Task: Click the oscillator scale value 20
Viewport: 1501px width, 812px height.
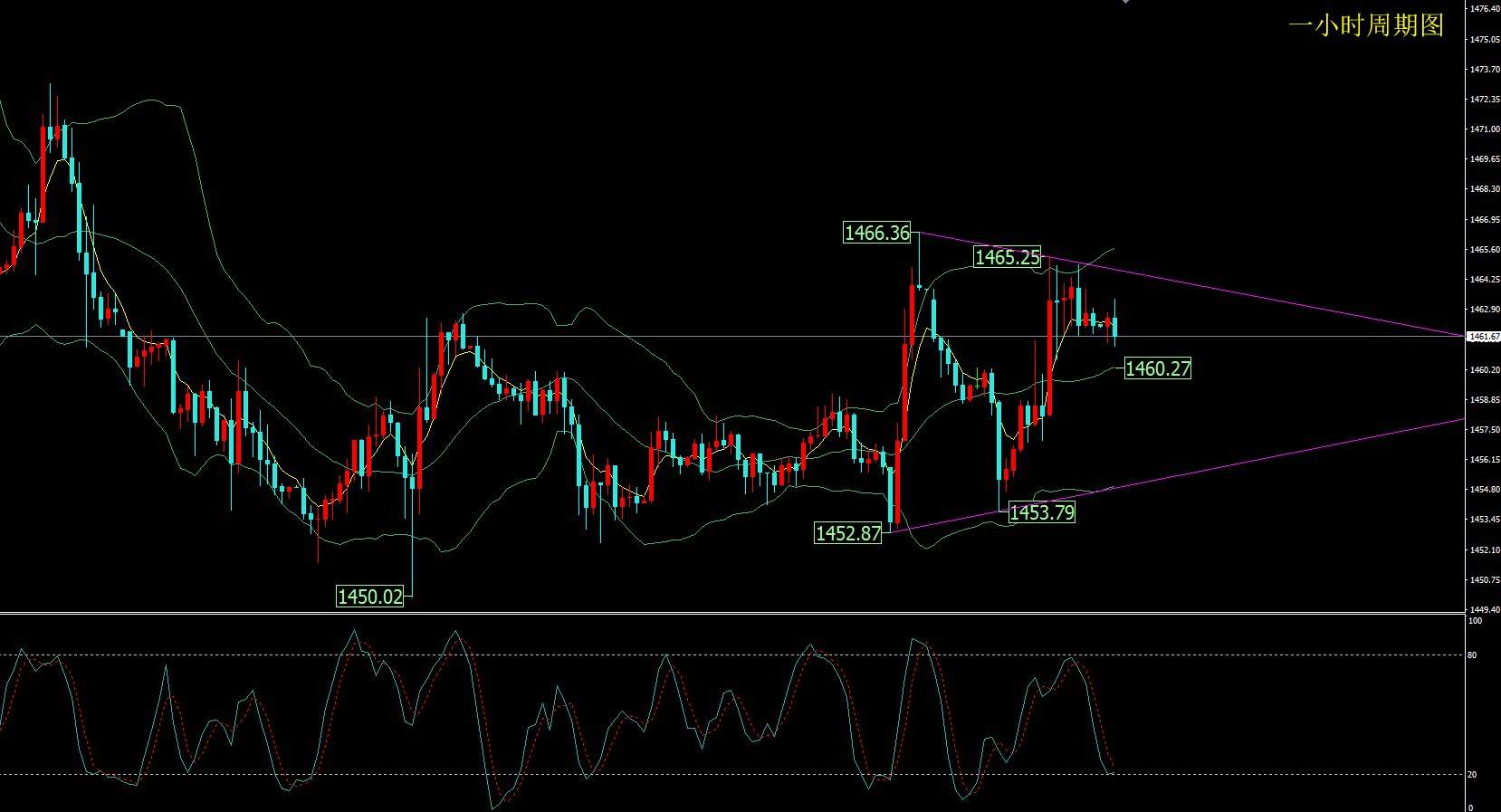Action: pos(1473,775)
